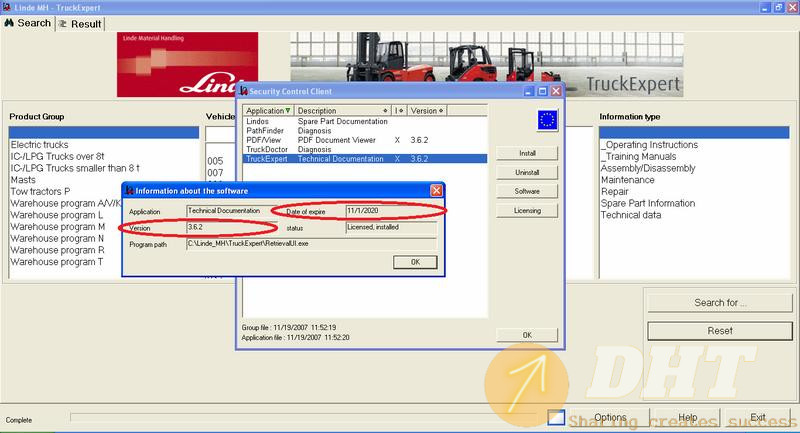
Task: Open the Result tab
Action: coord(80,24)
